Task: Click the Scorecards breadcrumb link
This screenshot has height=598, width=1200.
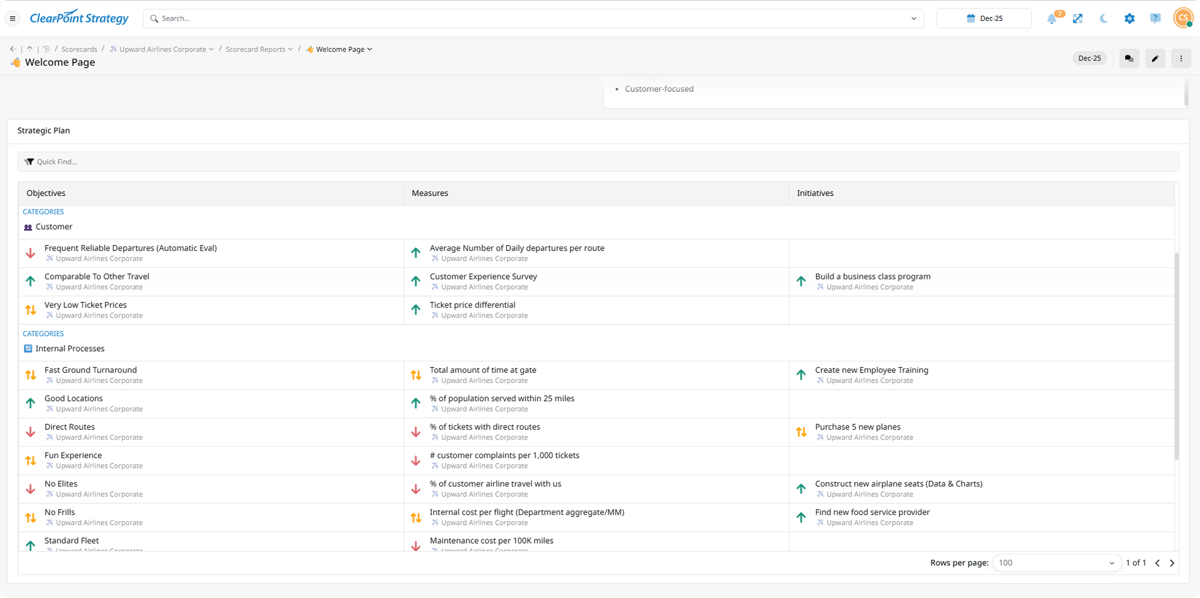Action: [x=79, y=49]
